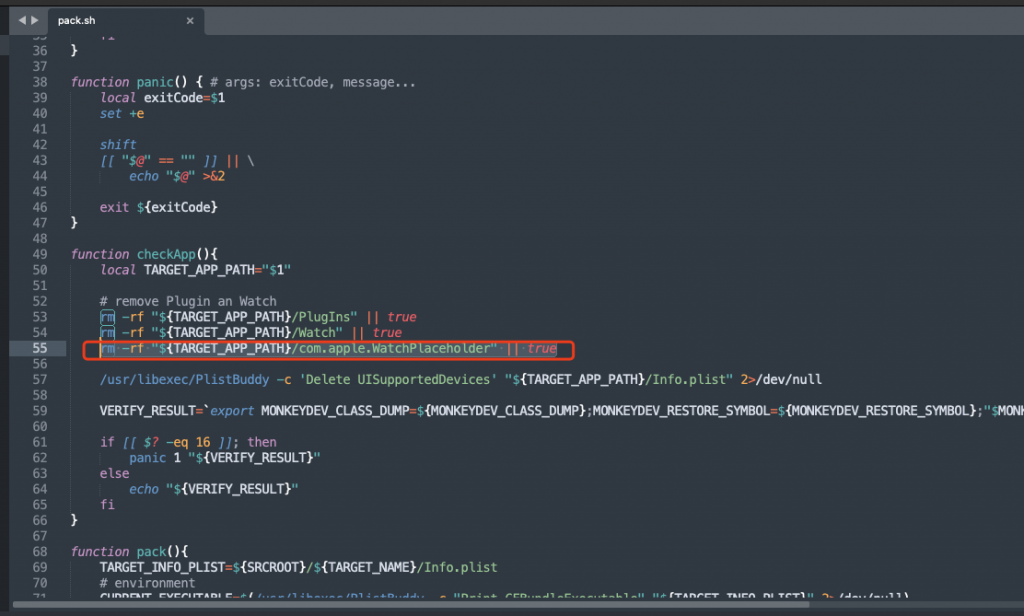
Task: Click line number 38 in gutter
Action: click(40, 82)
